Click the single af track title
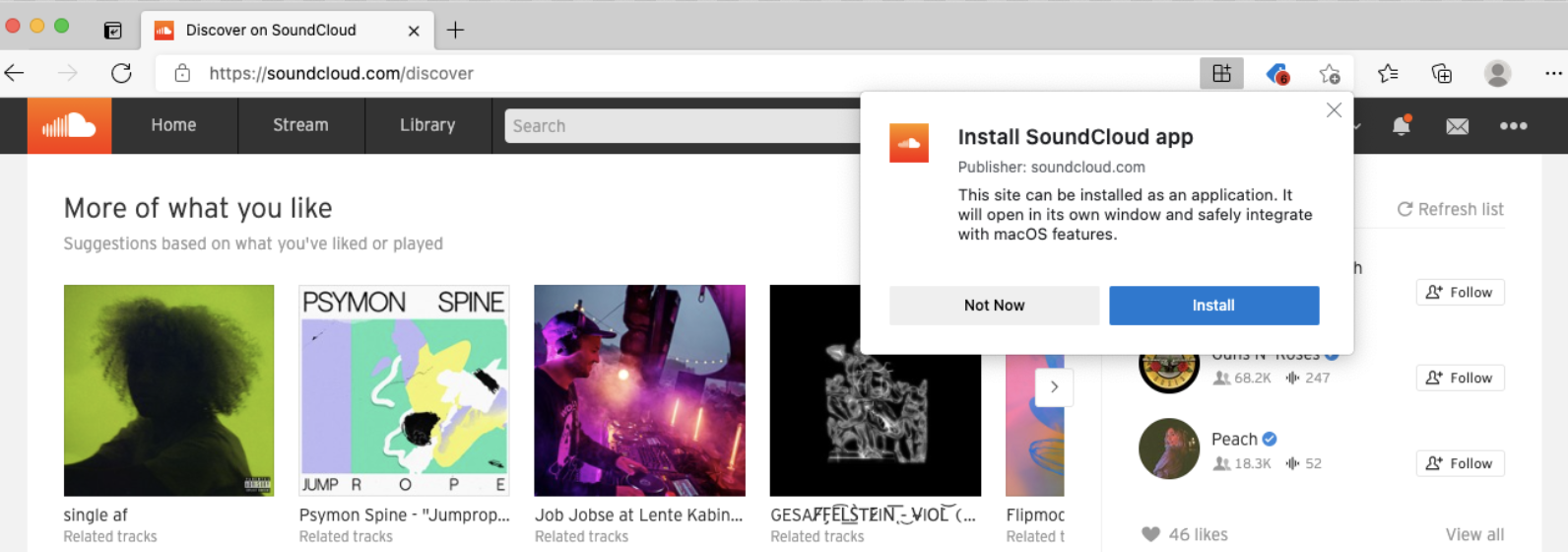 tap(96, 515)
